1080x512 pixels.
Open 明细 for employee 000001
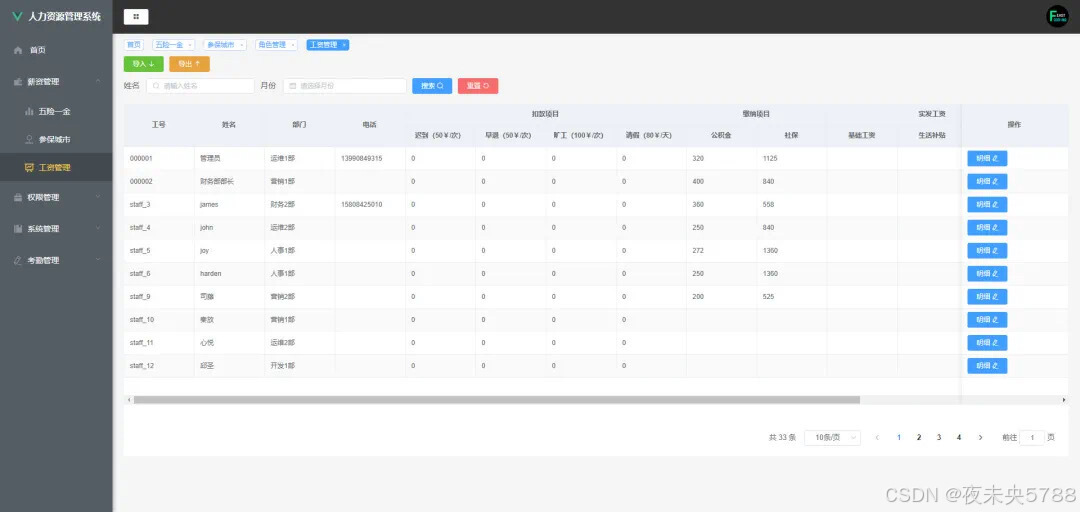pyautogui.click(x=987, y=158)
